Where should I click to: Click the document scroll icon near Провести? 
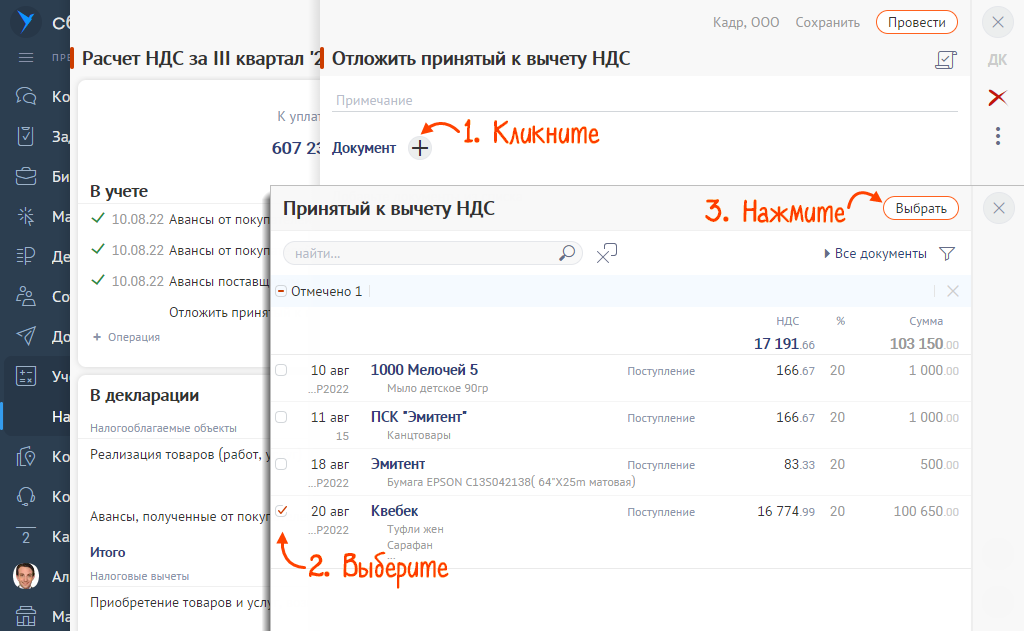tap(944, 61)
